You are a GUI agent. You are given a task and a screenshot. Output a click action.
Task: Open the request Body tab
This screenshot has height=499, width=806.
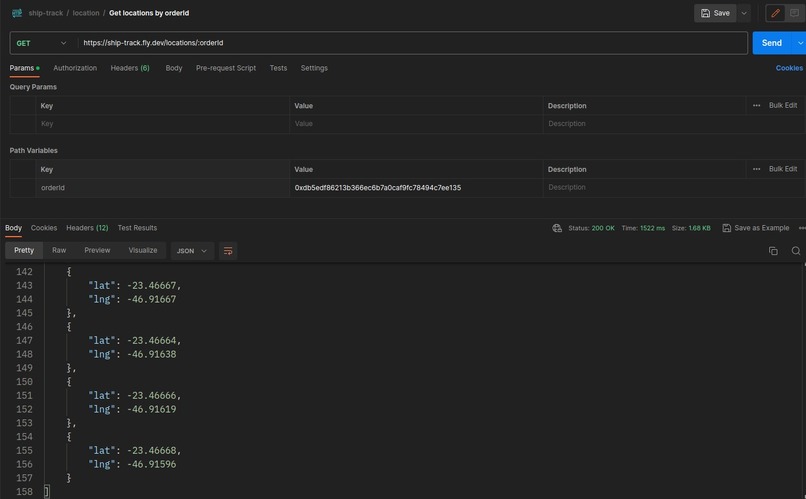[174, 68]
